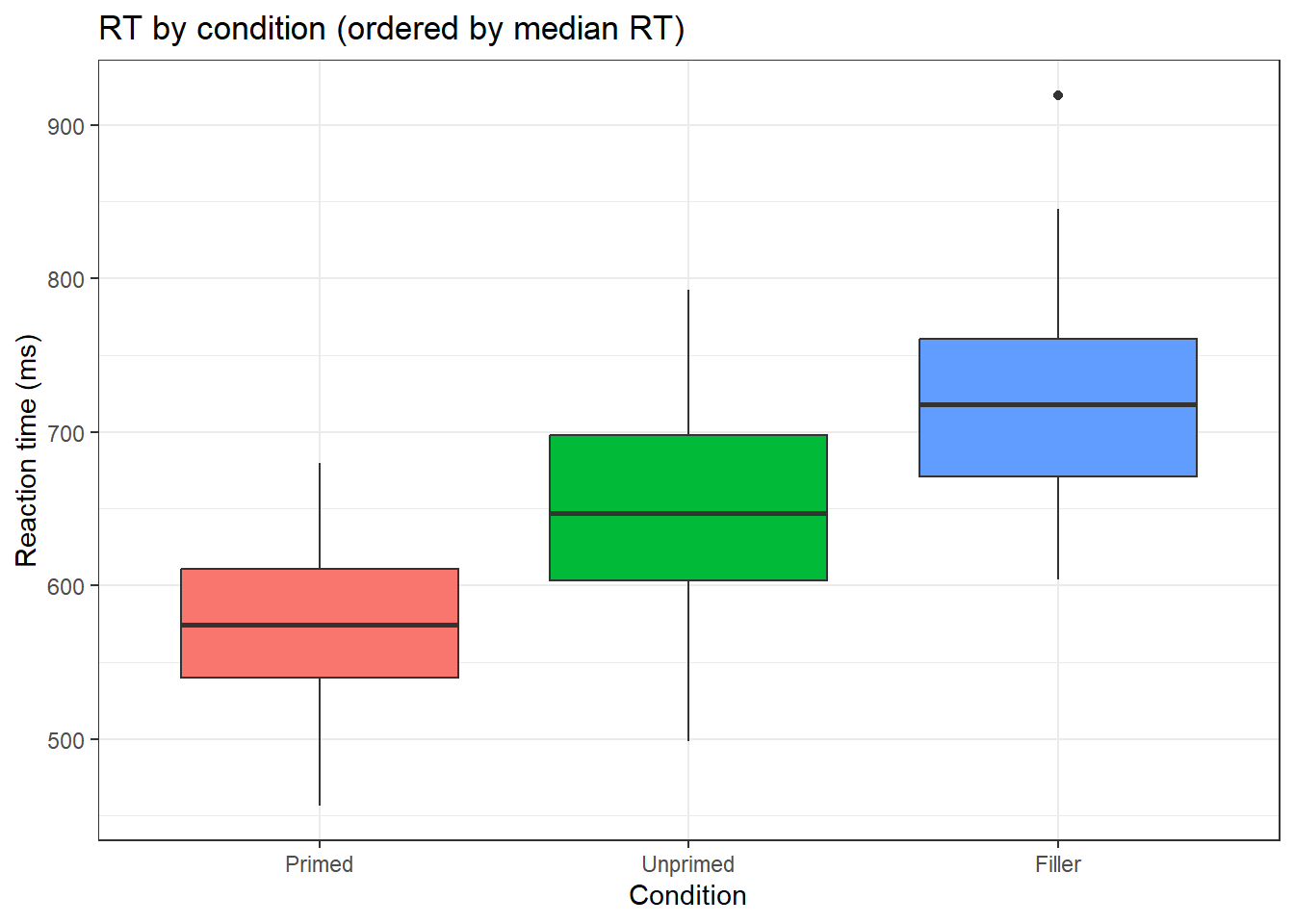Click the Reaction time (ms) axis title
This screenshot has width=1294, height=924.
point(27,450)
